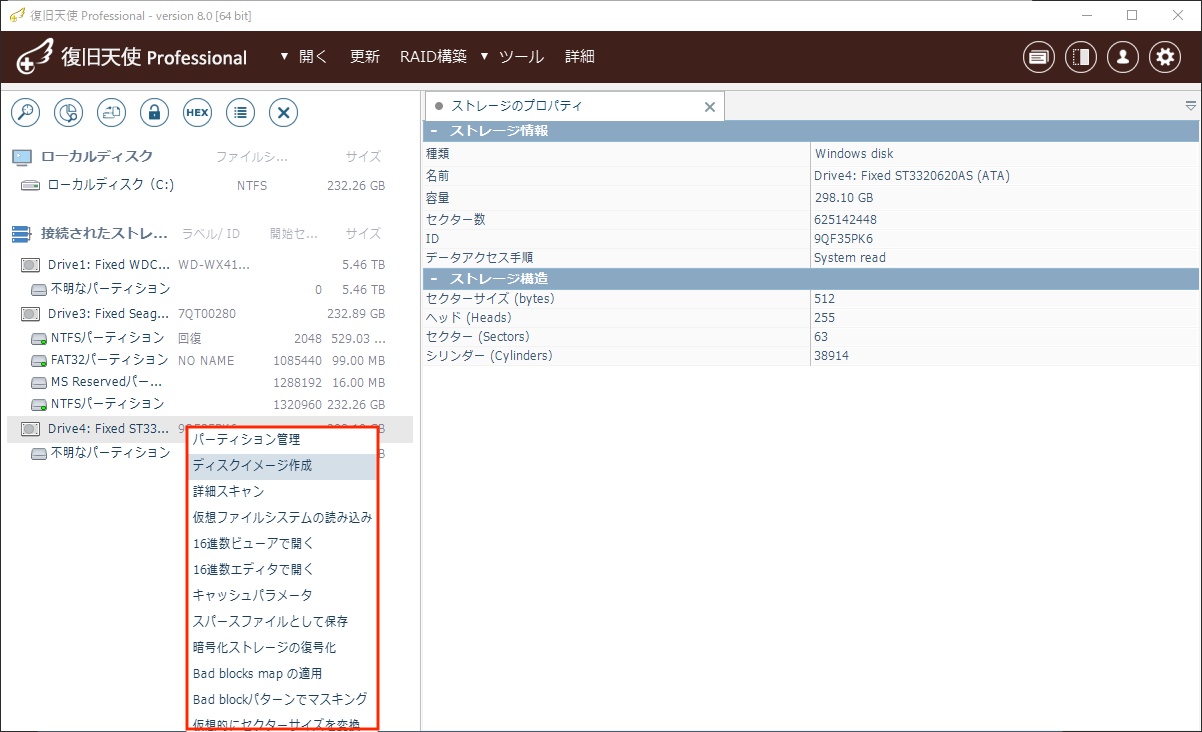Click the heads value 255
1202x732 pixels.
[x=825, y=318]
